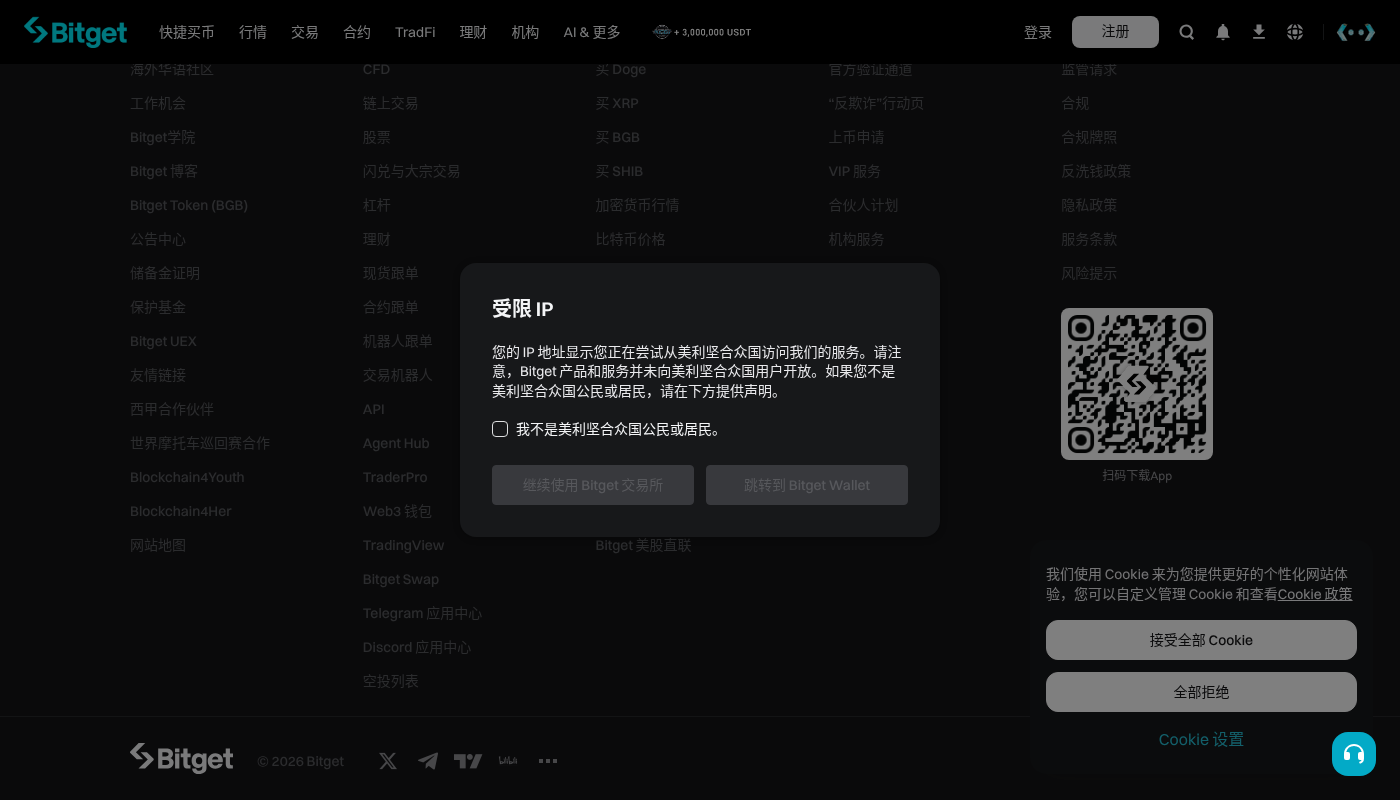Screen dimensions: 1400x800
Task: Open the 链上交易 footer link
Action: click(391, 103)
